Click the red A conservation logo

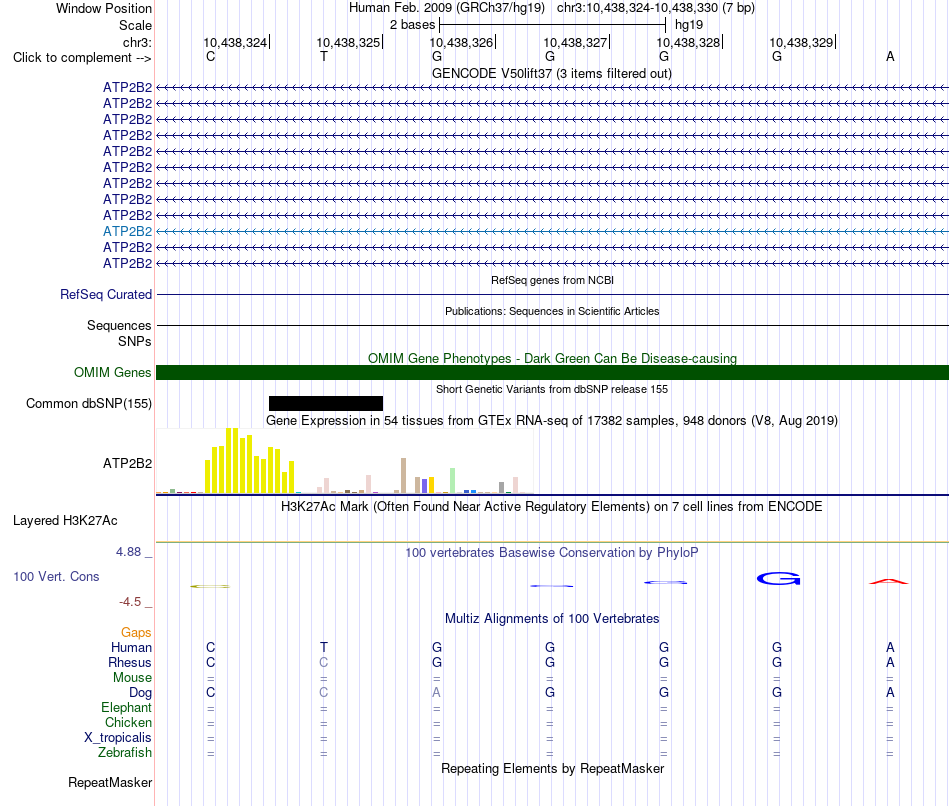pos(889,582)
